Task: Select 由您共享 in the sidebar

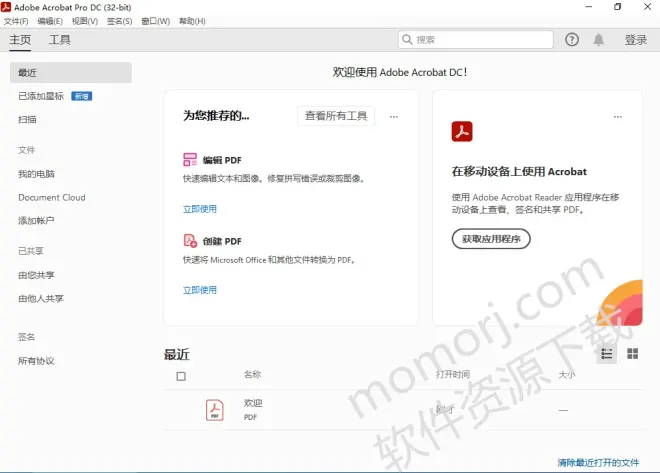Action: 36,275
